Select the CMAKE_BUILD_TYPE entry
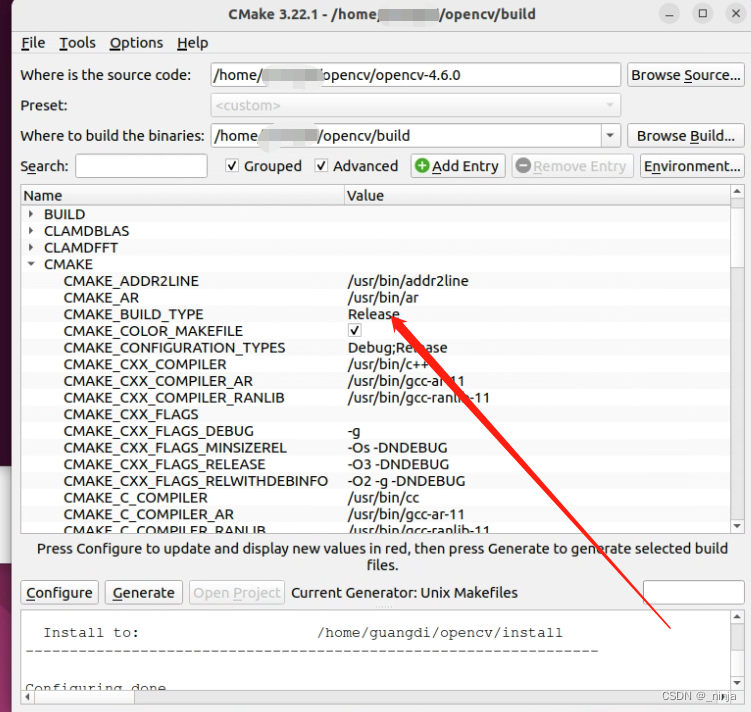The image size is (751, 712). coord(133,315)
